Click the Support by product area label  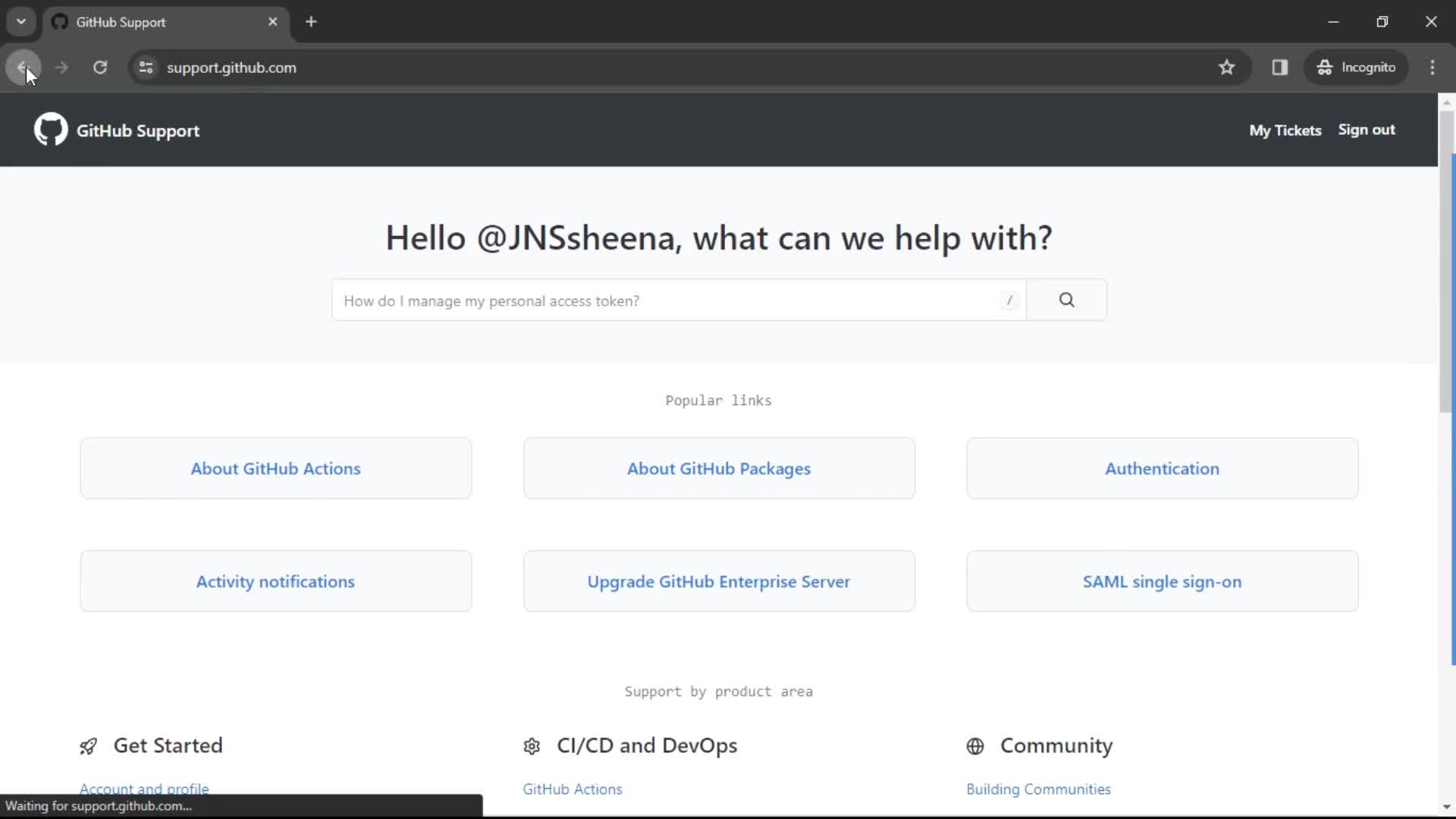[x=718, y=692]
